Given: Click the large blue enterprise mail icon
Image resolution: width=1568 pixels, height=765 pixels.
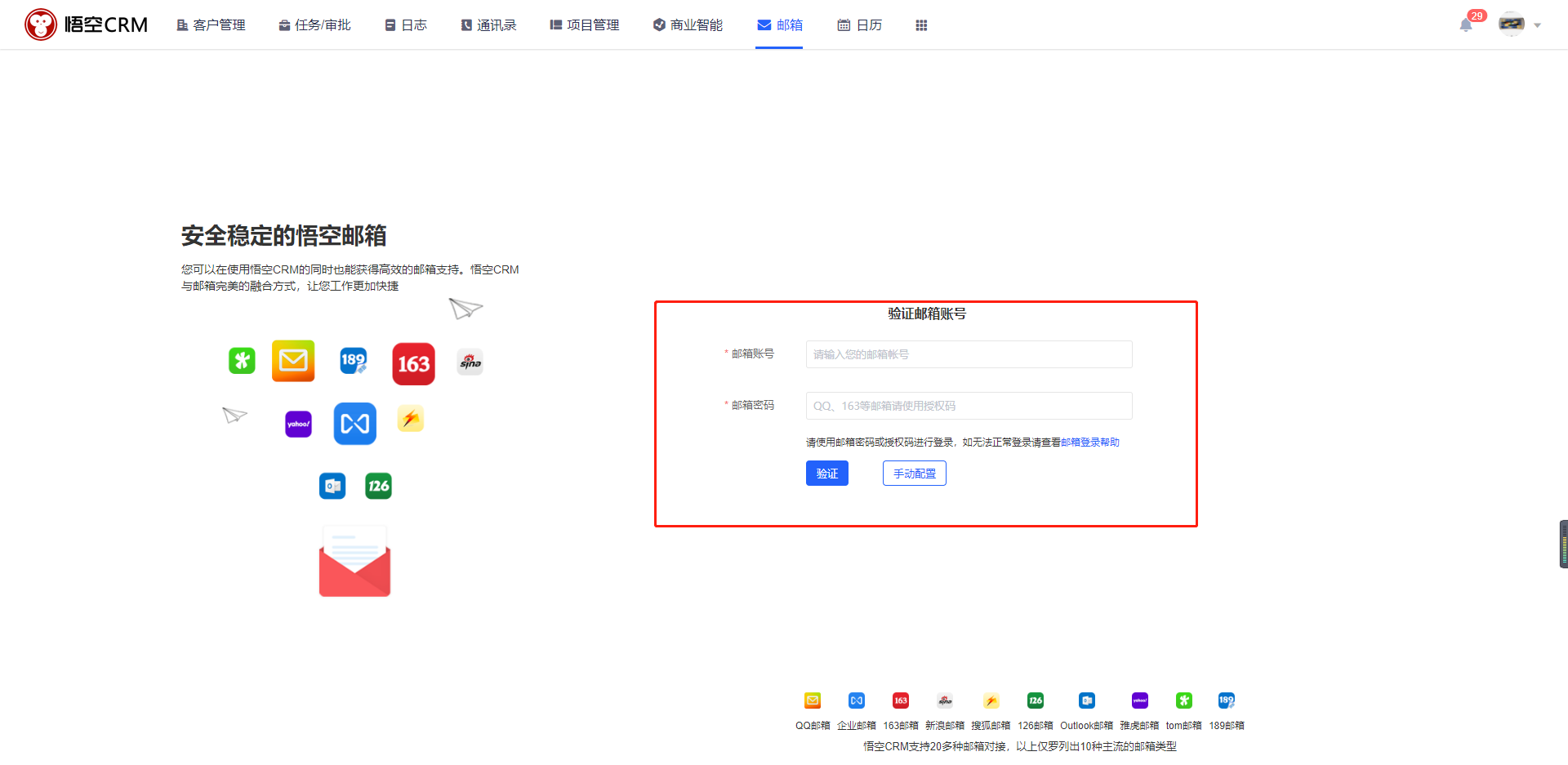Looking at the screenshot, I should (354, 424).
